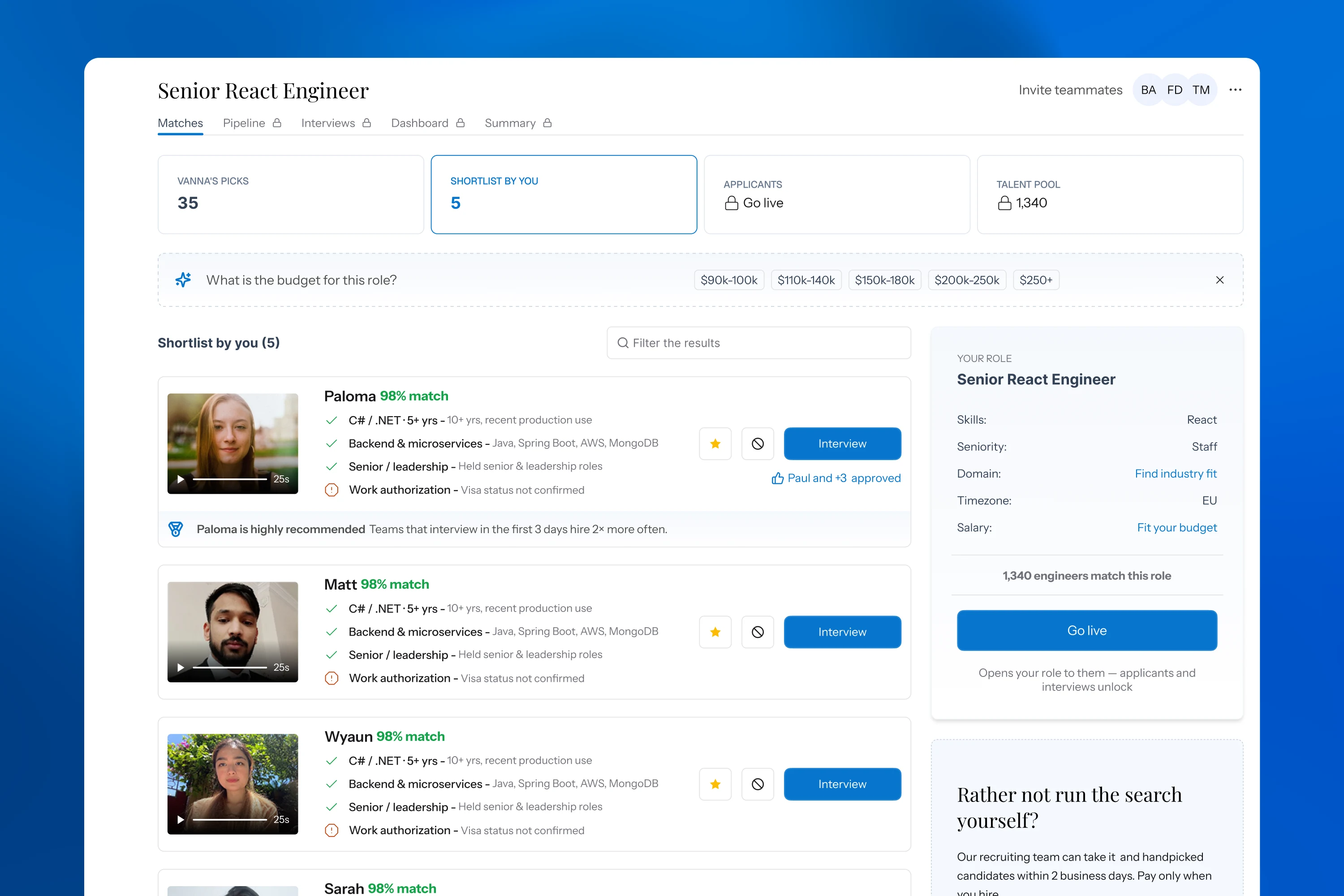This screenshot has height=896, width=1344.
Task: Click the lock icon in the Talent Pool card
Action: [1004, 203]
